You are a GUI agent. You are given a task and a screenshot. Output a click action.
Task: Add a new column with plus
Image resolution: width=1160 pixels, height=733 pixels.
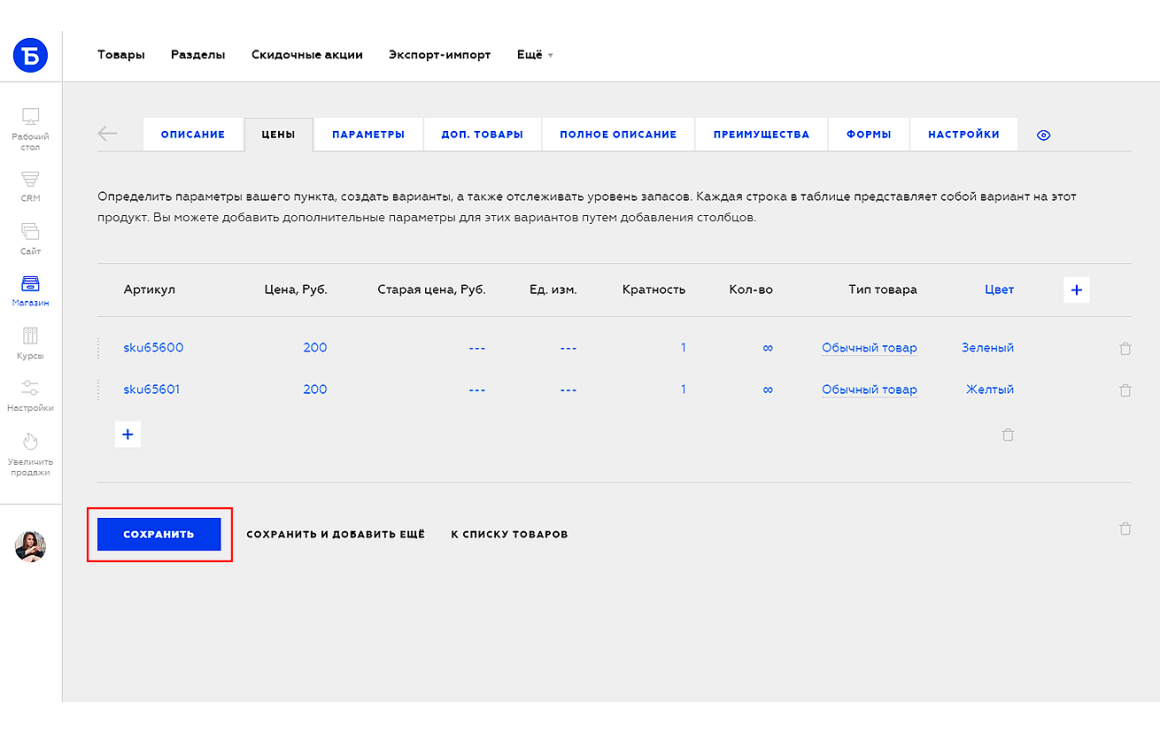coord(1076,290)
